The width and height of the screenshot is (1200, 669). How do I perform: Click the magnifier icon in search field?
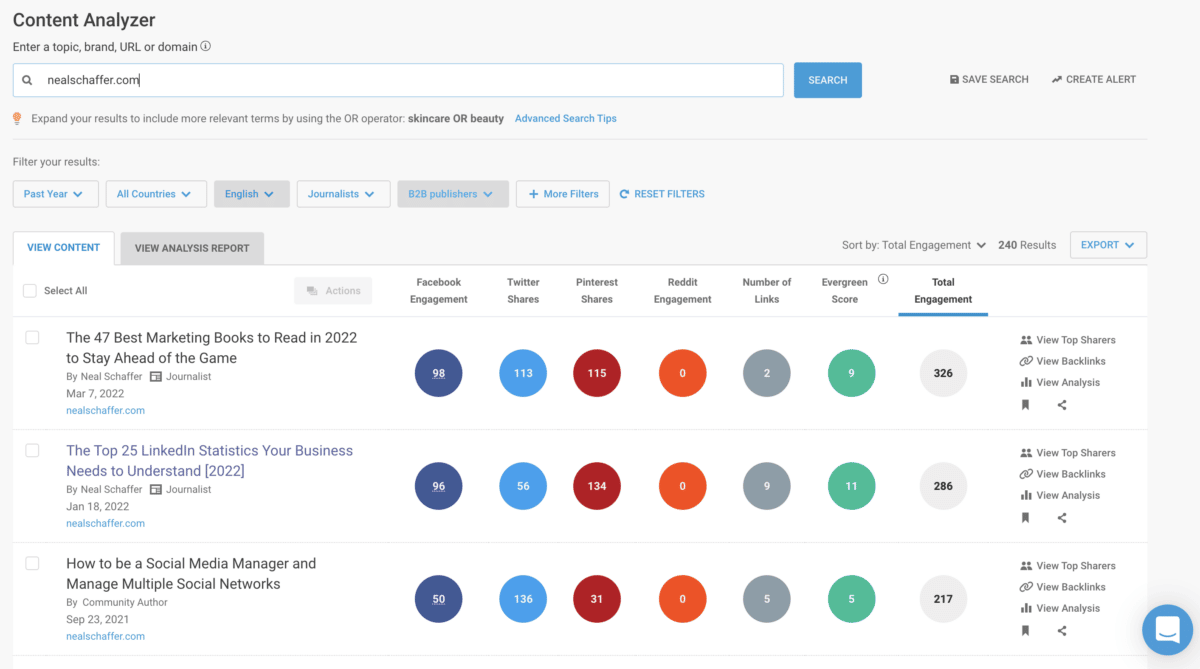[x=28, y=80]
